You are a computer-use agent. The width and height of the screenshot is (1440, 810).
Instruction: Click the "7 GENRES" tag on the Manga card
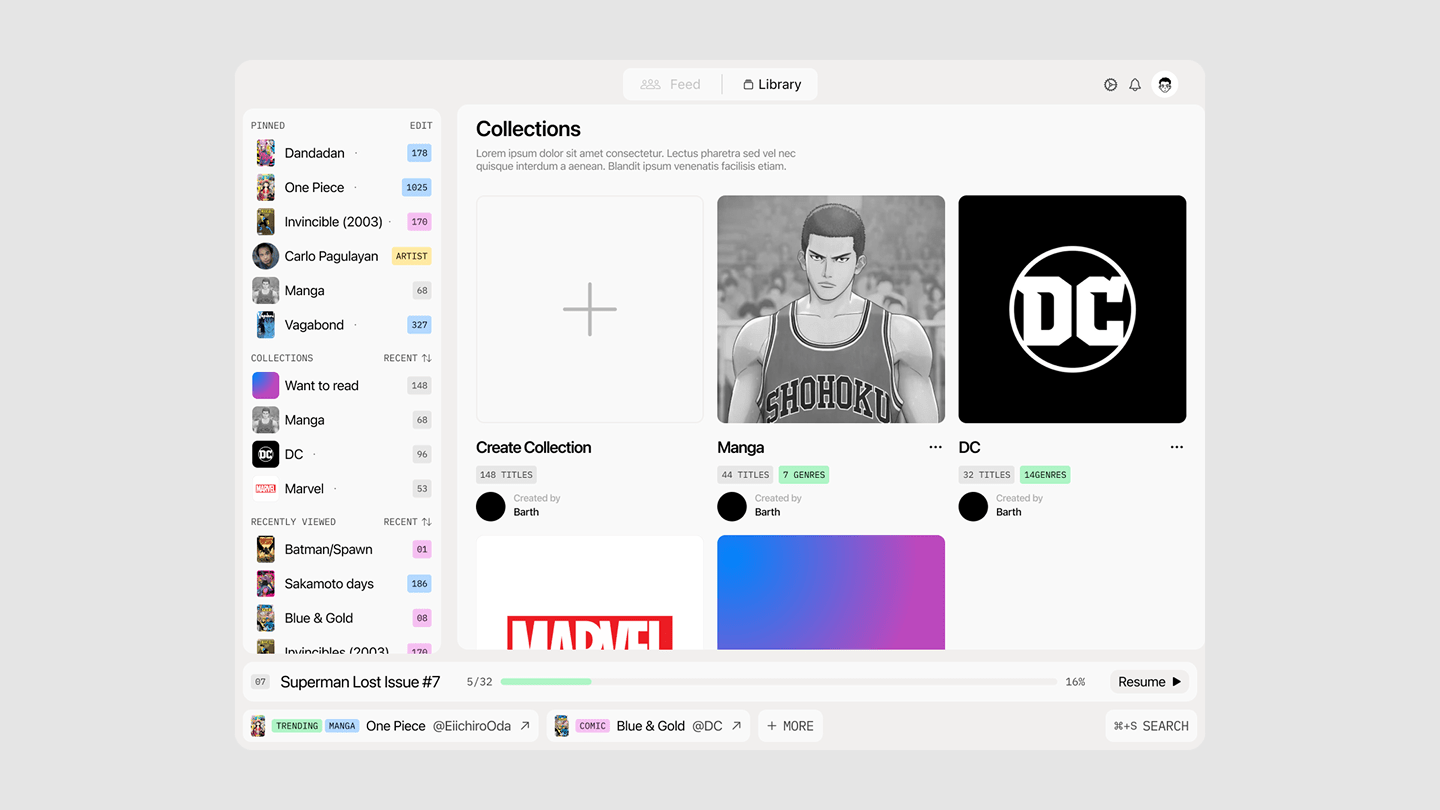click(x=804, y=475)
